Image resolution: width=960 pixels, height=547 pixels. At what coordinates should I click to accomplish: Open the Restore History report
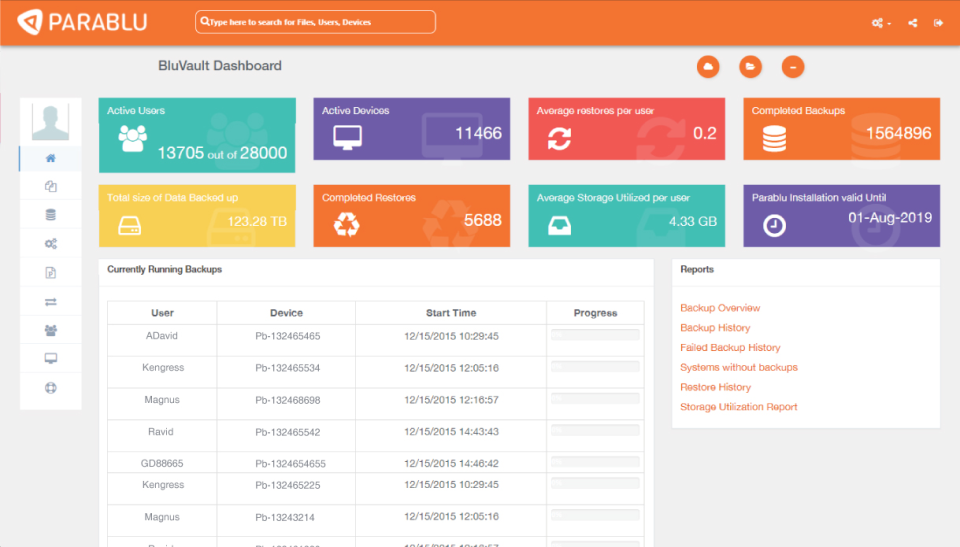pos(716,387)
